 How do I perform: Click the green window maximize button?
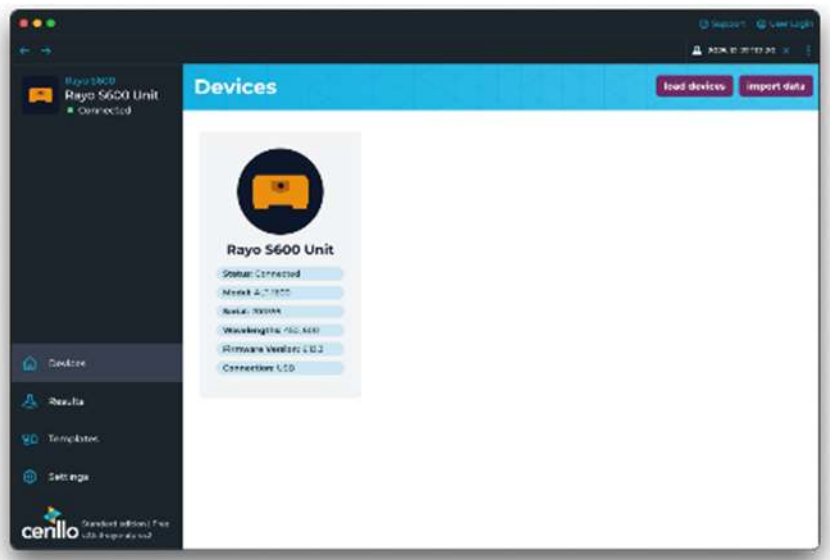coord(51,23)
